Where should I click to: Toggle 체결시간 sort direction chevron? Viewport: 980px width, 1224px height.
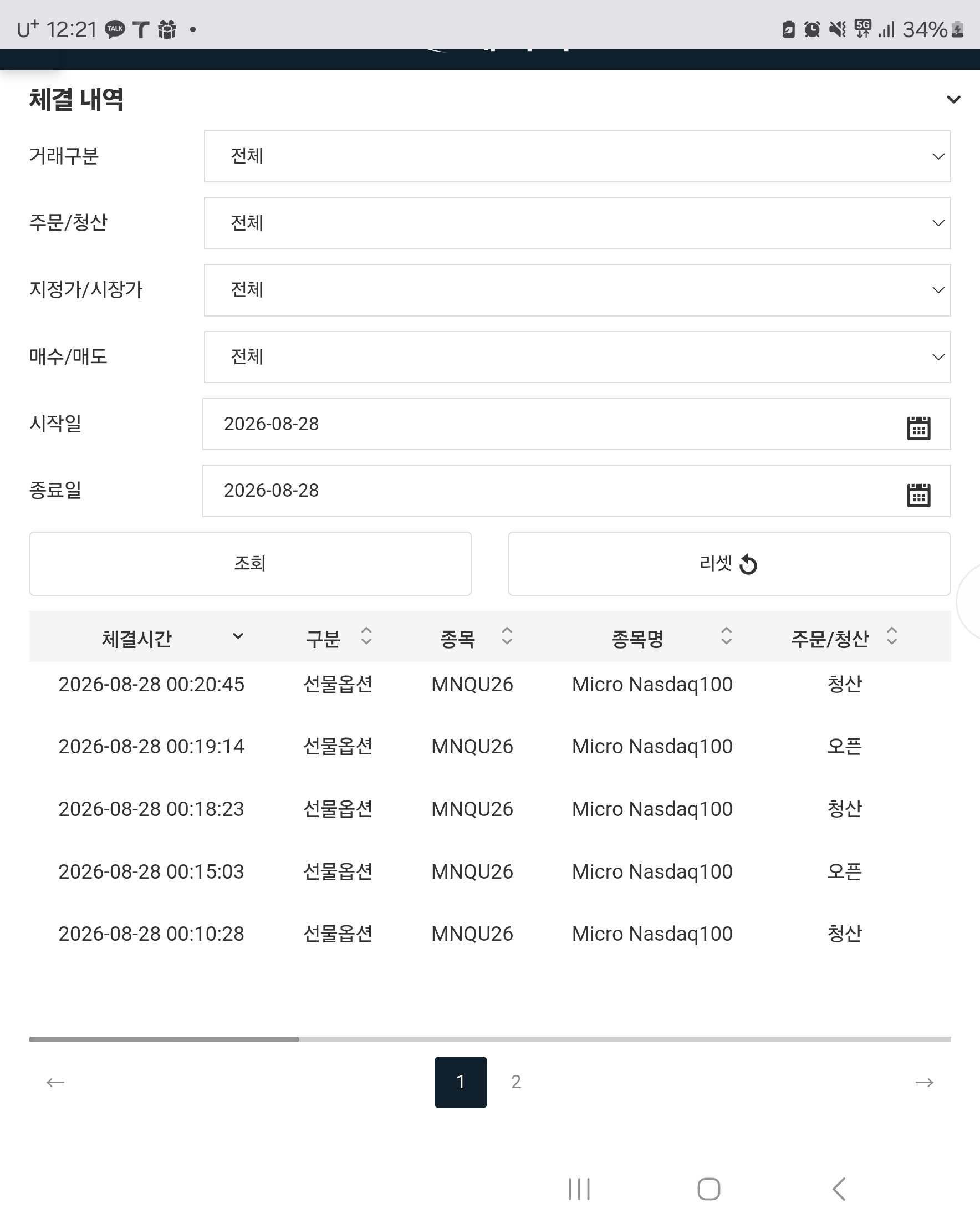point(238,636)
